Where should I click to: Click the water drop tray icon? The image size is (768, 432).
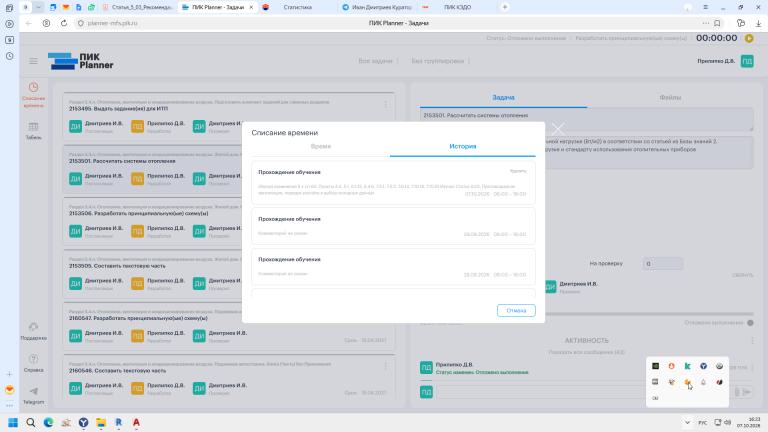pos(703,382)
